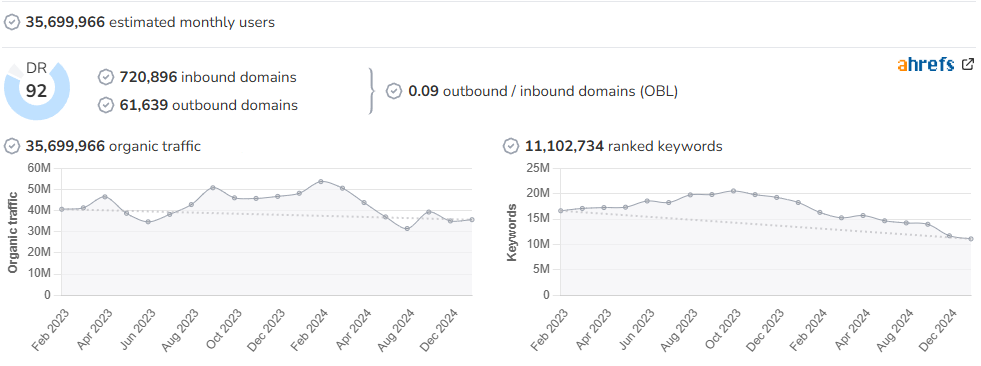Click the Keywords vertical axis title
The width and height of the screenshot is (981, 366).
[x=511, y=232]
